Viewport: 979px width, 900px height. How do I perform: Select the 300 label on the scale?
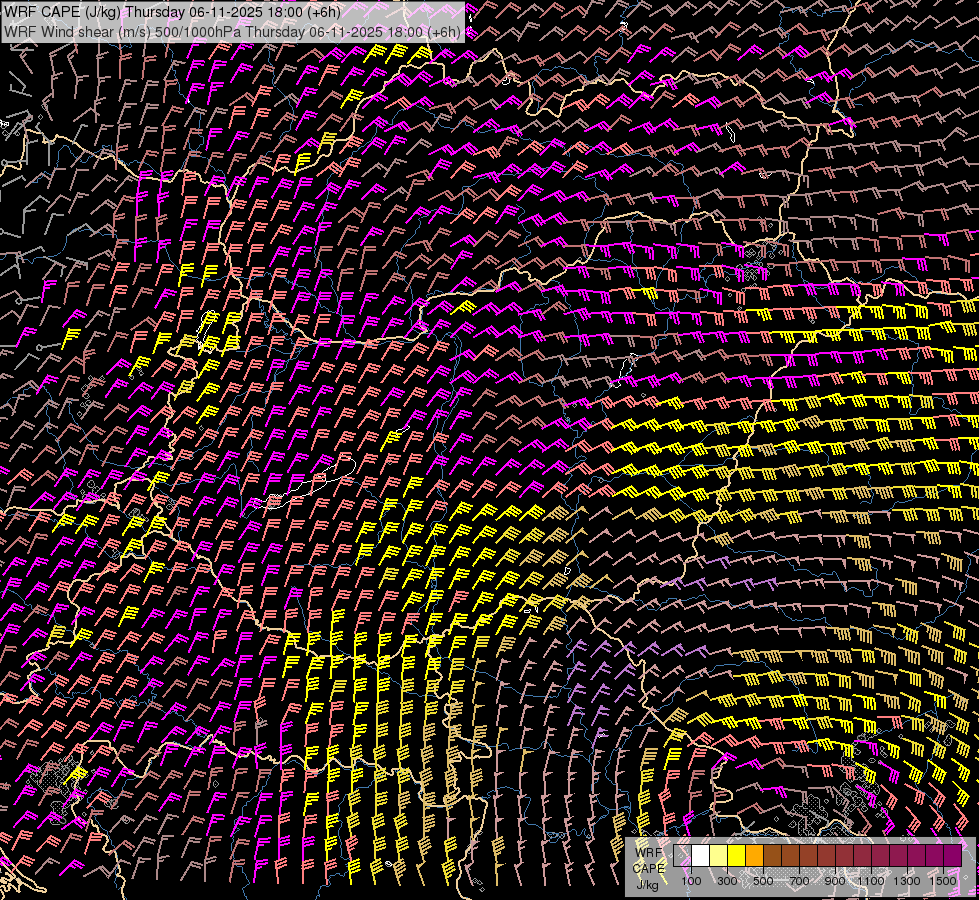(727, 881)
